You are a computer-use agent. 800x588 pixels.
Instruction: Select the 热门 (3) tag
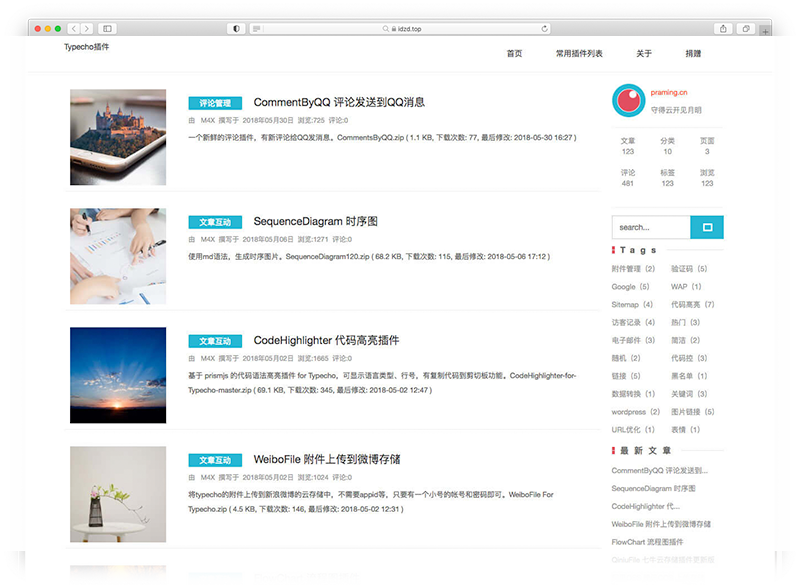(x=686, y=322)
